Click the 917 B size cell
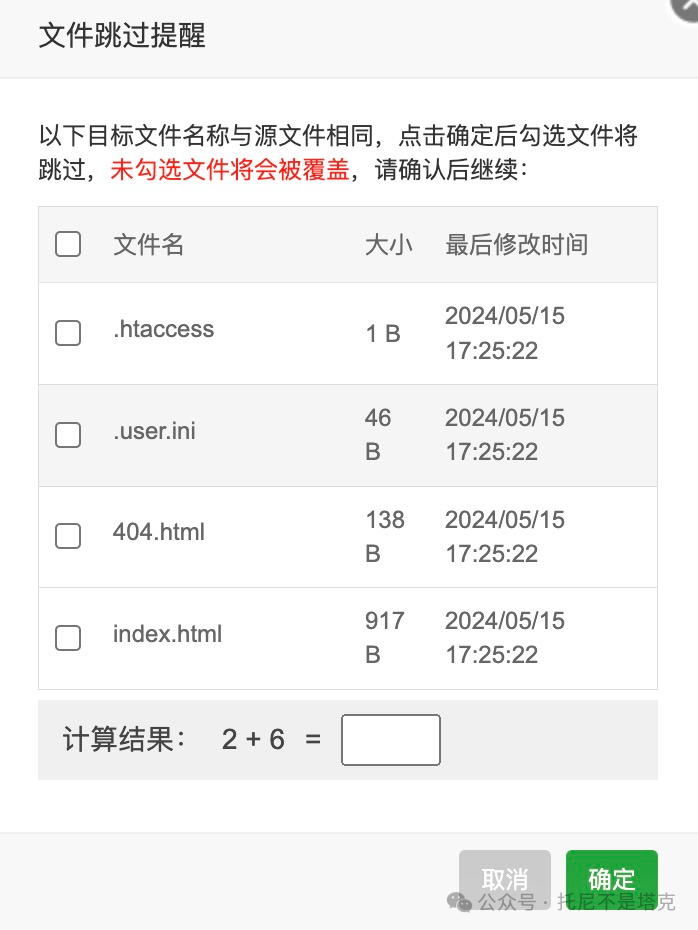The image size is (698, 930). pyautogui.click(x=384, y=638)
